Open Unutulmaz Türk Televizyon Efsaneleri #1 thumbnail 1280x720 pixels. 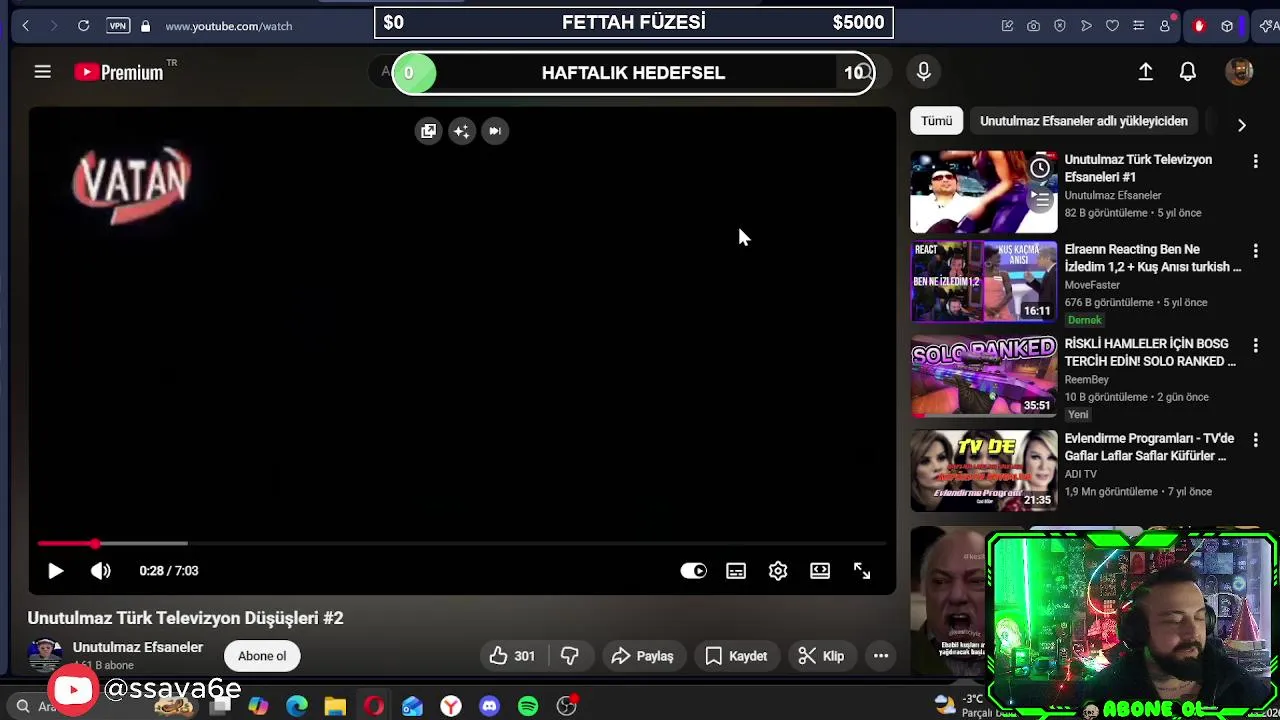tap(983, 192)
